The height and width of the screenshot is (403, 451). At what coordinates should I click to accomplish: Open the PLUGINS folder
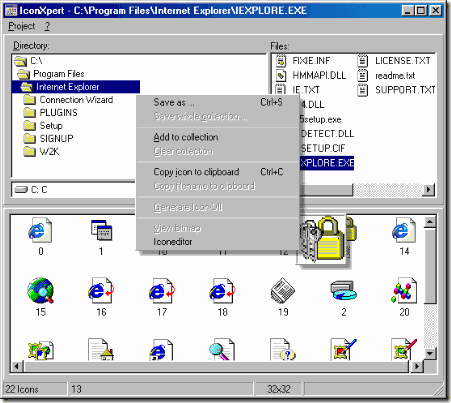[x=51, y=113]
